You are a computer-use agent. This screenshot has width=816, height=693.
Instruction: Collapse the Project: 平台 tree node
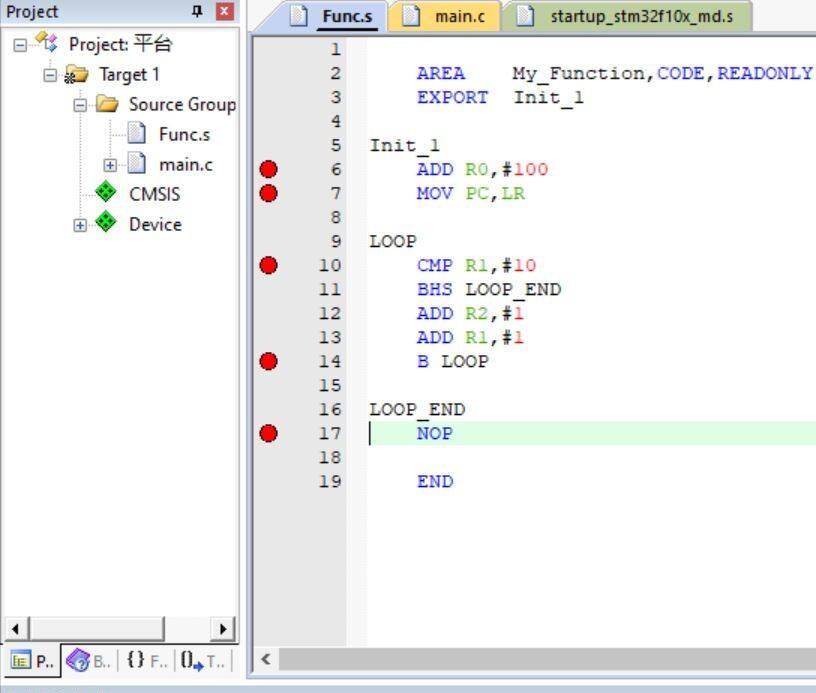[x=20, y=45]
